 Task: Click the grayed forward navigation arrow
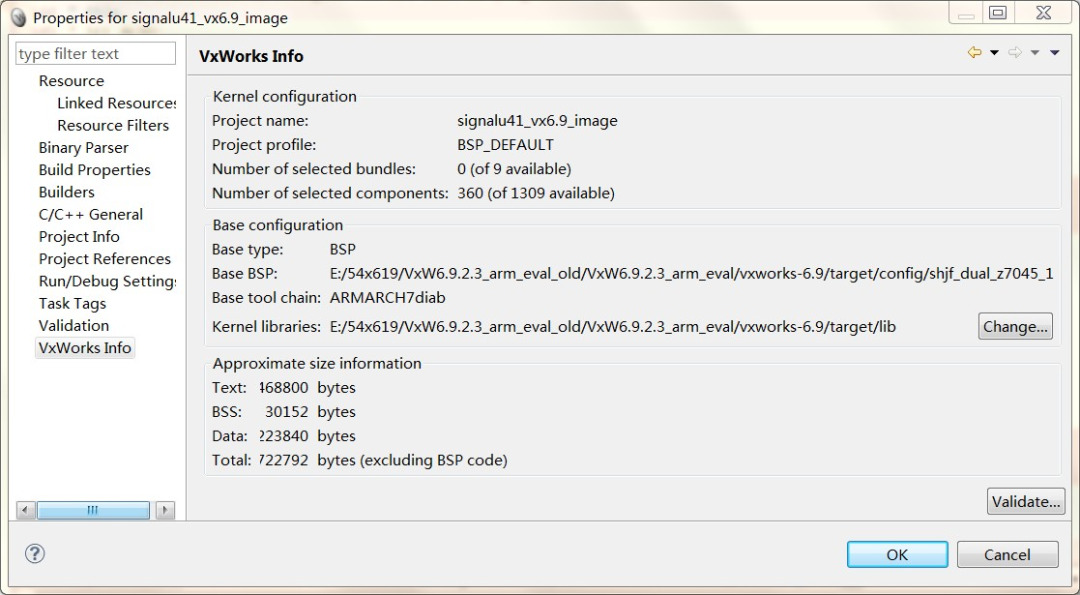click(1014, 53)
